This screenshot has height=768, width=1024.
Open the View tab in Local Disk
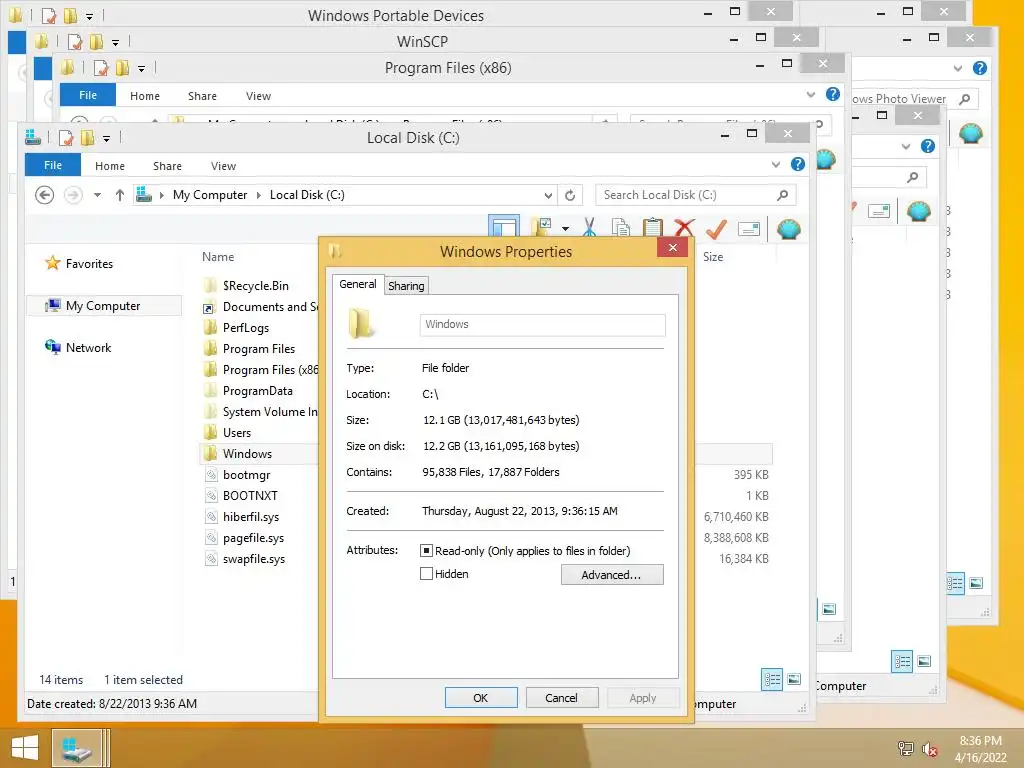pyautogui.click(x=223, y=166)
